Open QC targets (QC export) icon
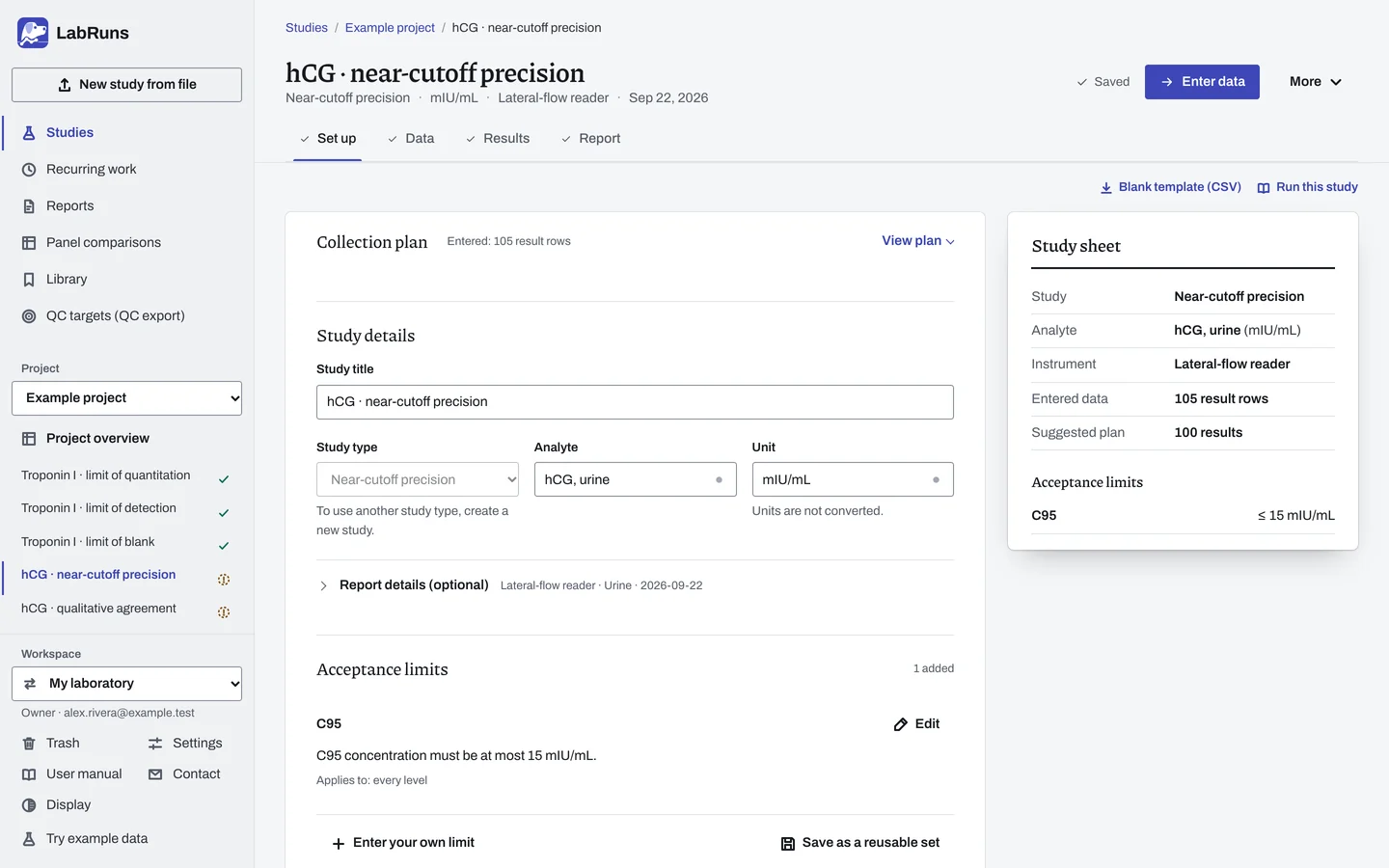1389x868 pixels. pyautogui.click(x=29, y=316)
